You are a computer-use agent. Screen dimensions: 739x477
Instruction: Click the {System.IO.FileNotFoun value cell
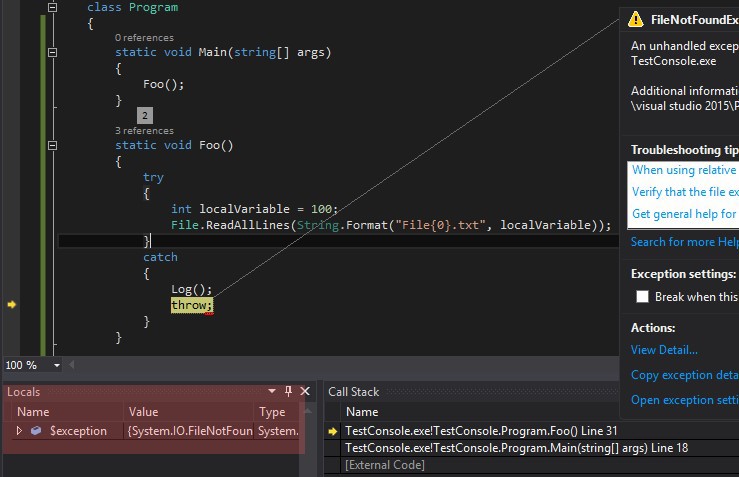(189, 431)
